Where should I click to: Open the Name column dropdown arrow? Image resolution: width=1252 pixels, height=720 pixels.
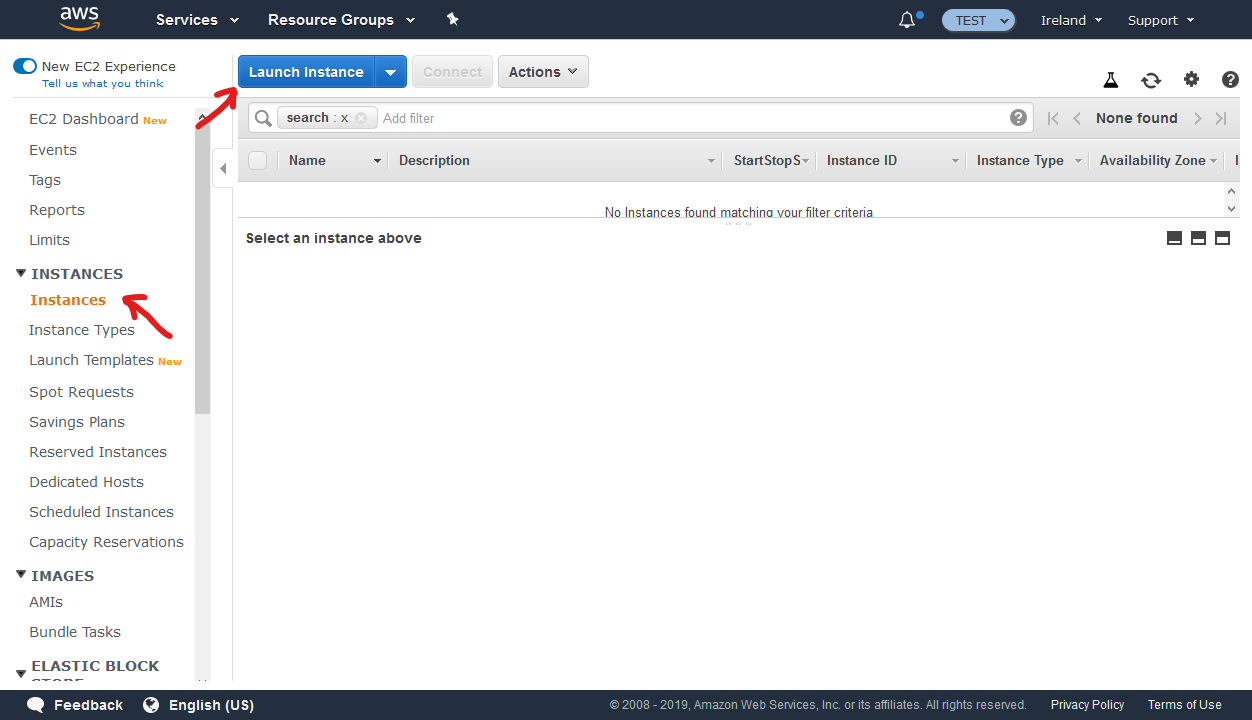coord(377,161)
